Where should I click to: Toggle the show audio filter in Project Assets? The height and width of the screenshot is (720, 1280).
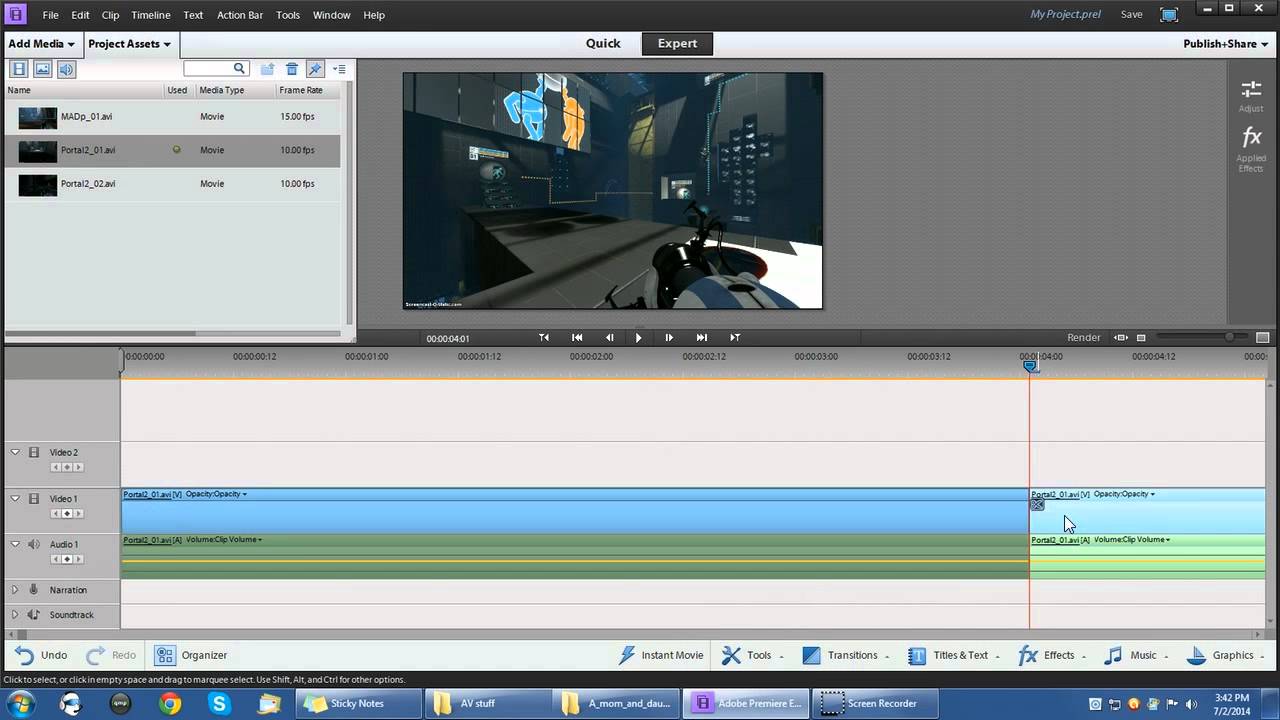point(66,69)
